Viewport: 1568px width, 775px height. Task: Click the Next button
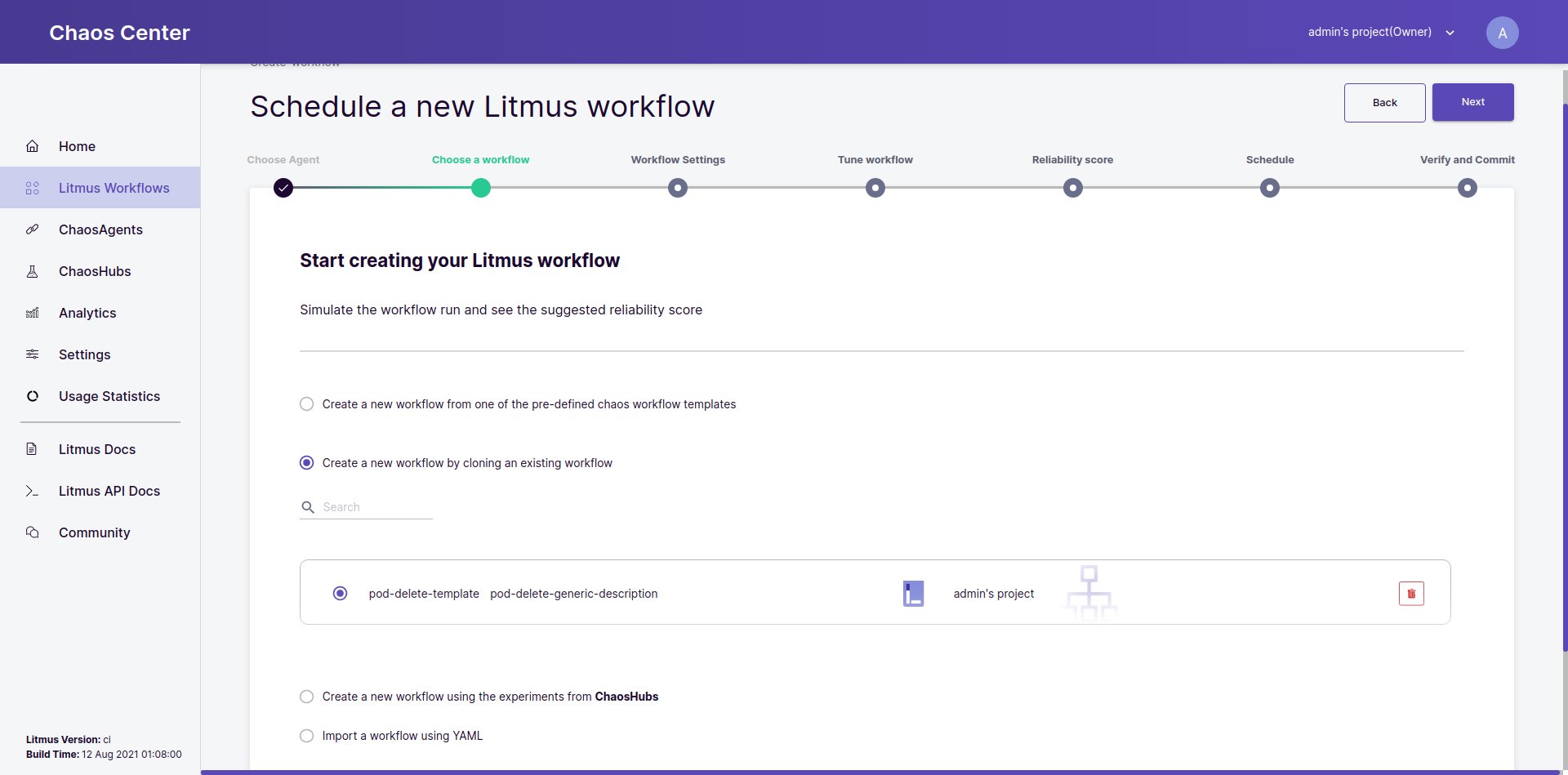(1472, 102)
